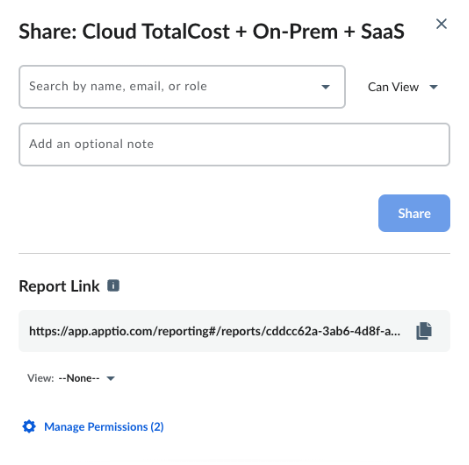Click the caret arrow in the search box

click(326, 87)
